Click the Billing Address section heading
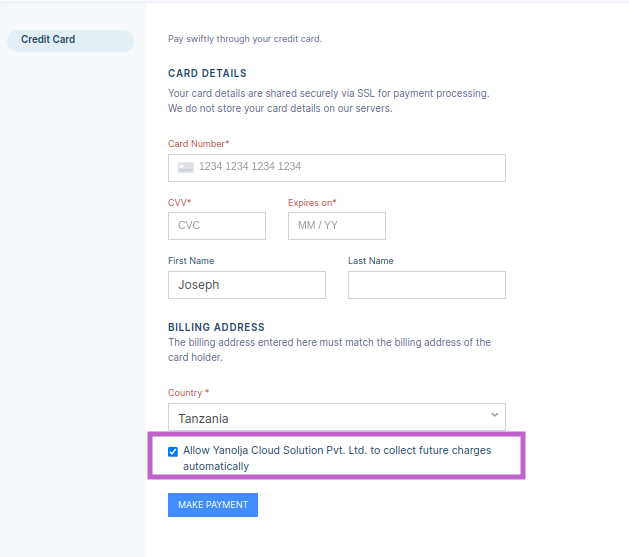This screenshot has width=629, height=557. 216,327
